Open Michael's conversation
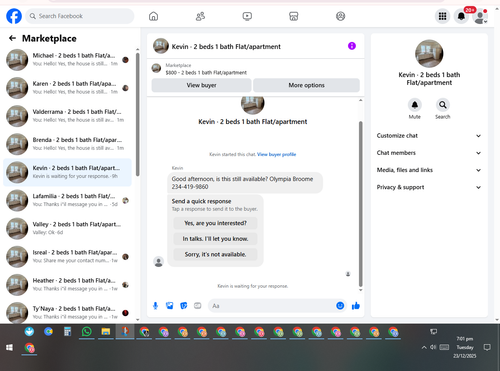The width and height of the screenshot is (500, 371). click(x=67, y=60)
